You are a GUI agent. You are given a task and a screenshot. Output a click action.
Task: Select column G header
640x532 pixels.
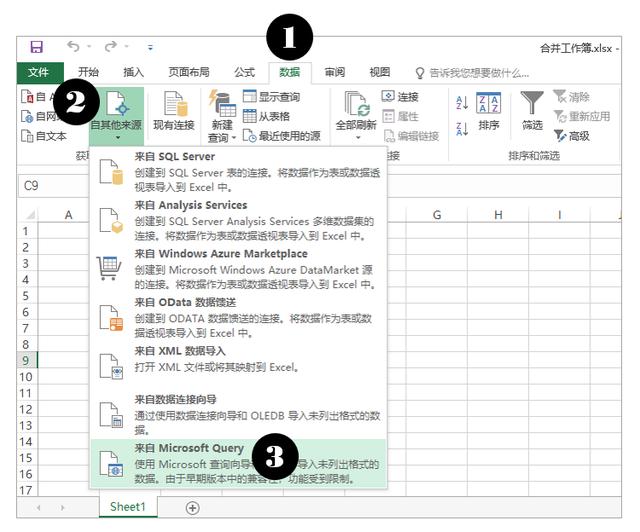point(437,215)
